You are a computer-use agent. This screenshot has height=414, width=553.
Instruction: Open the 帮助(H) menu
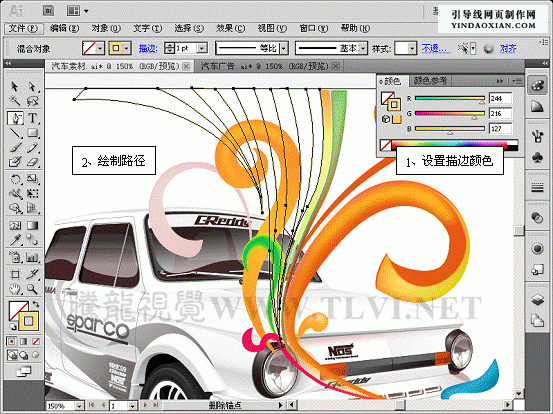click(x=355, y=29)
